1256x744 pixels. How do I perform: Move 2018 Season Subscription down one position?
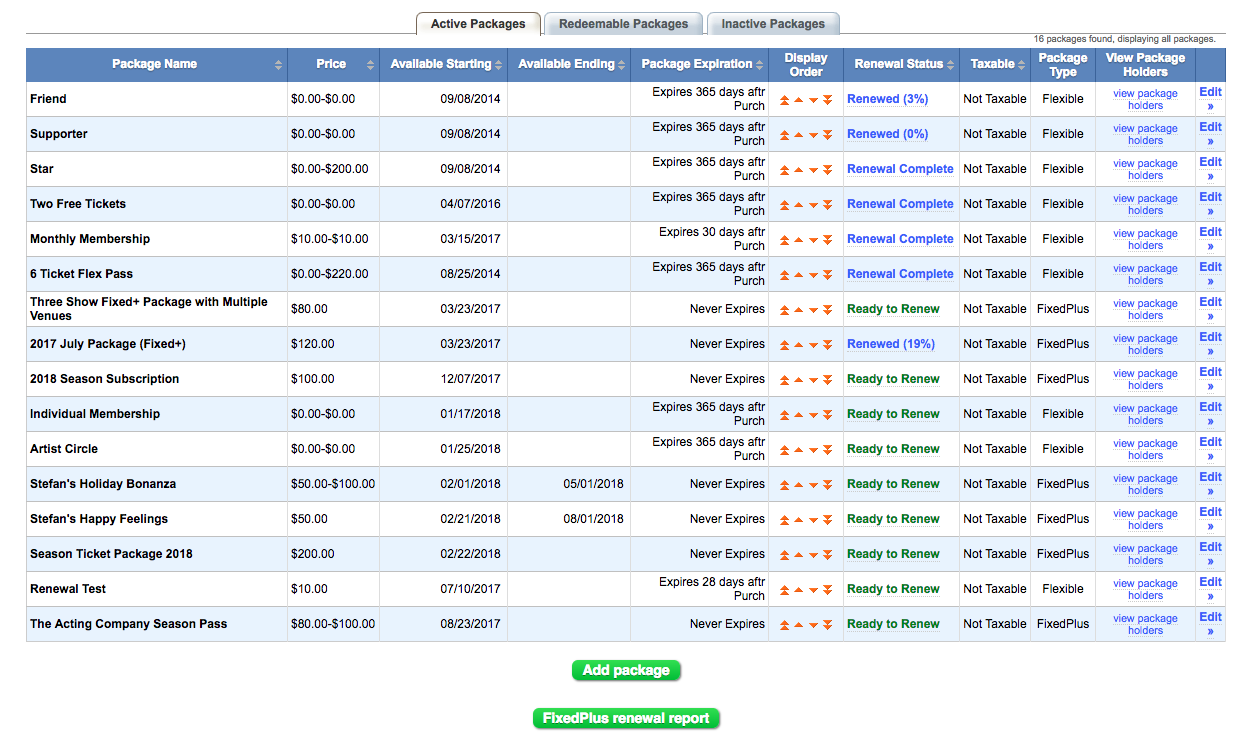click(x=813, y=379)
